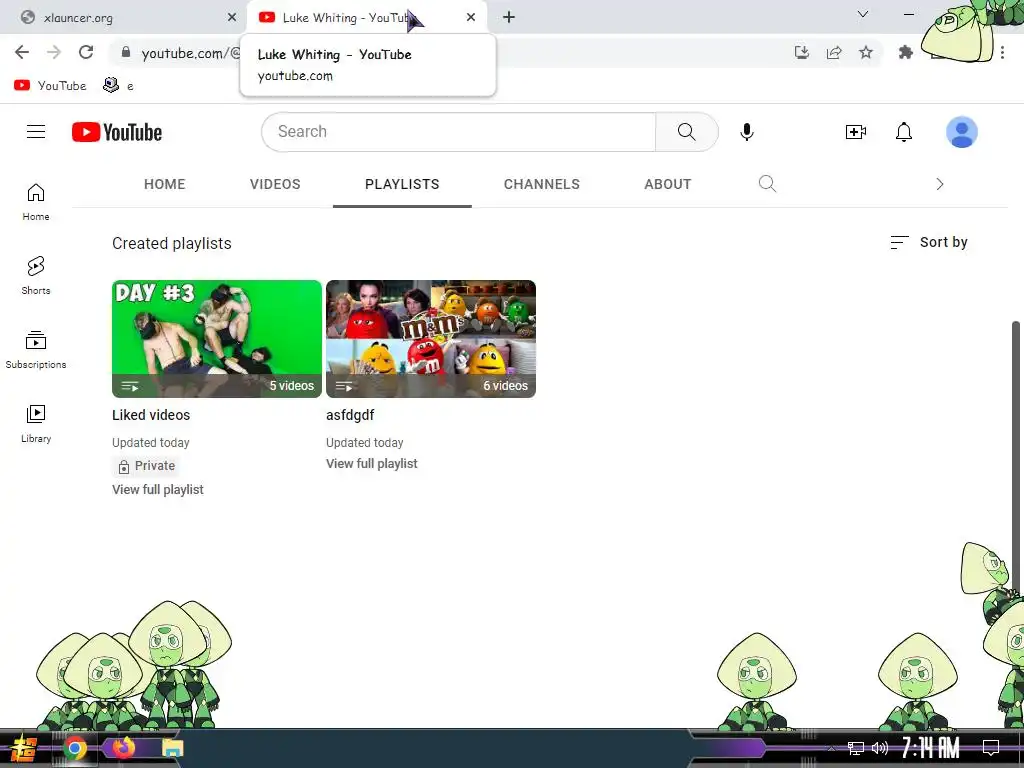
Task: Click the taskbar clock showing 7:14 AM
Action: (930, 748)
